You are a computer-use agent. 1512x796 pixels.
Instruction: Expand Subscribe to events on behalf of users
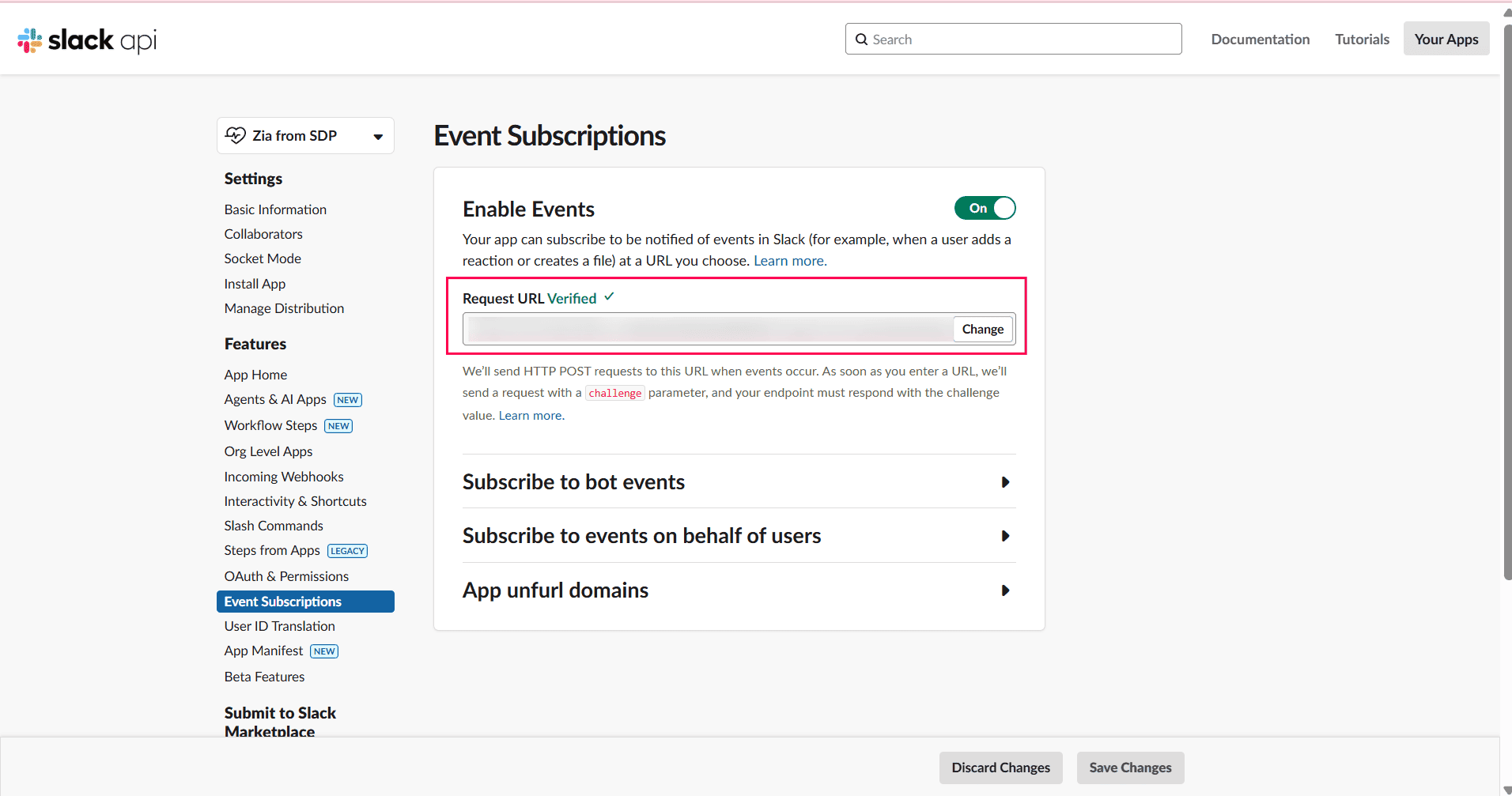(x=1005, y=536)
